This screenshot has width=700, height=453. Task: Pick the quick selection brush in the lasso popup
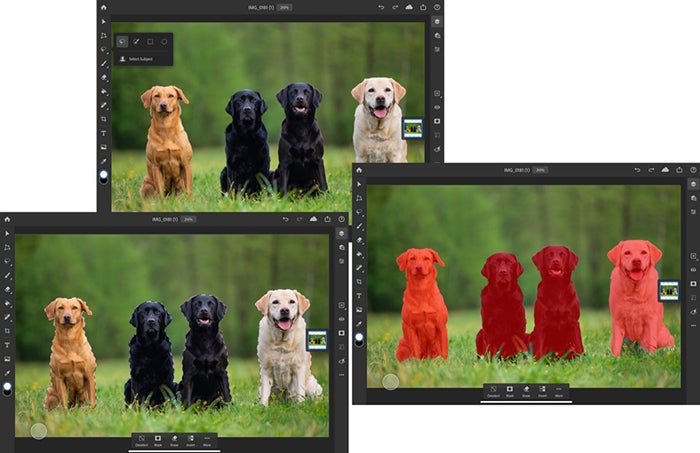click(x=136, y=42)
